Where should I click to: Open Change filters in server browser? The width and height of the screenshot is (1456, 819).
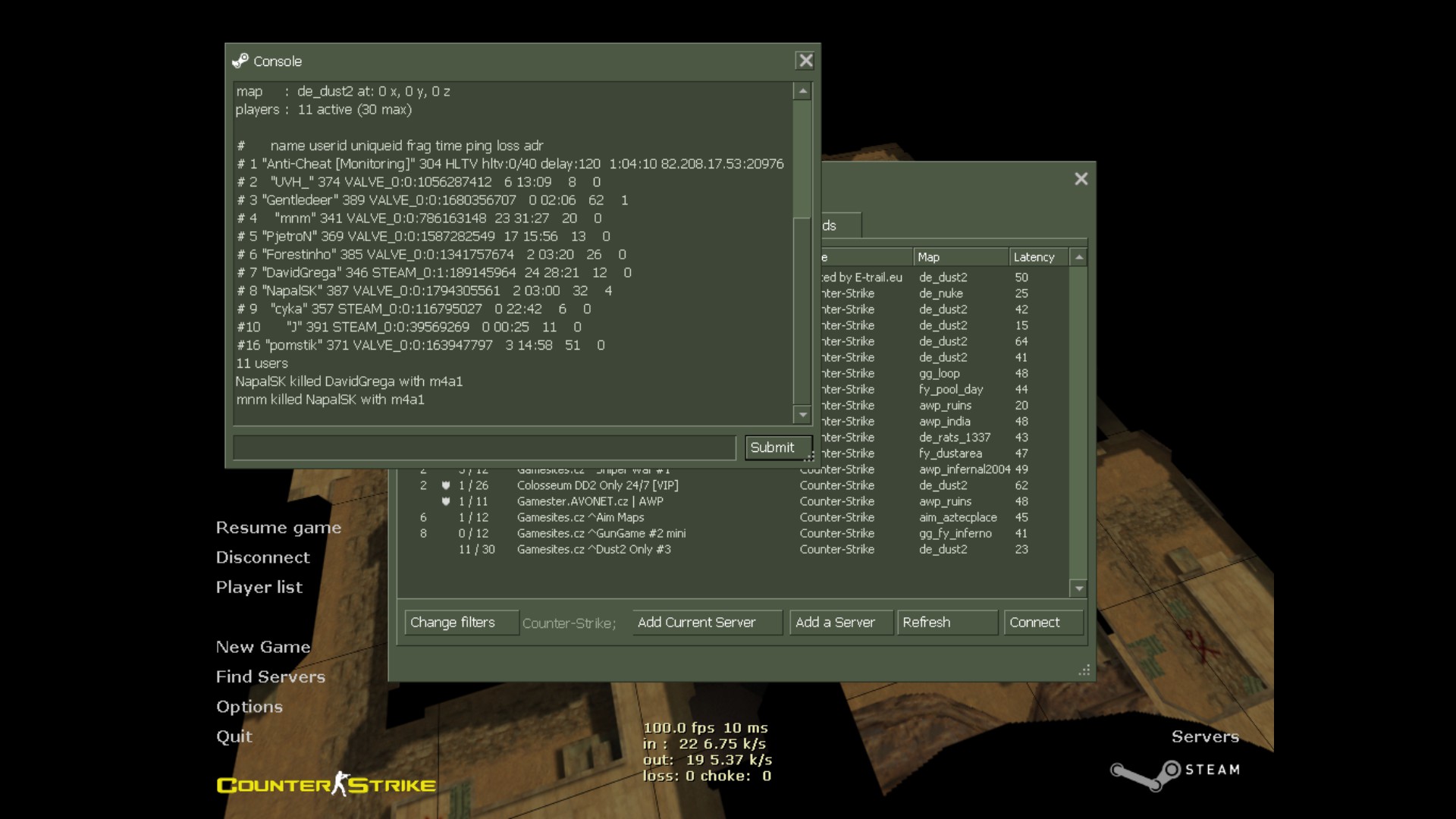pos(461,623)
